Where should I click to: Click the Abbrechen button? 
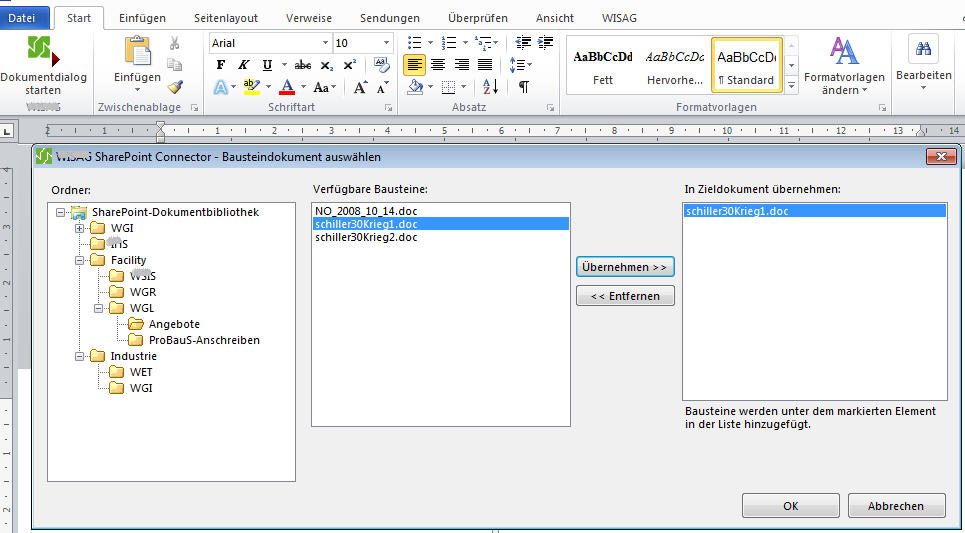click(x=896, y=506)
